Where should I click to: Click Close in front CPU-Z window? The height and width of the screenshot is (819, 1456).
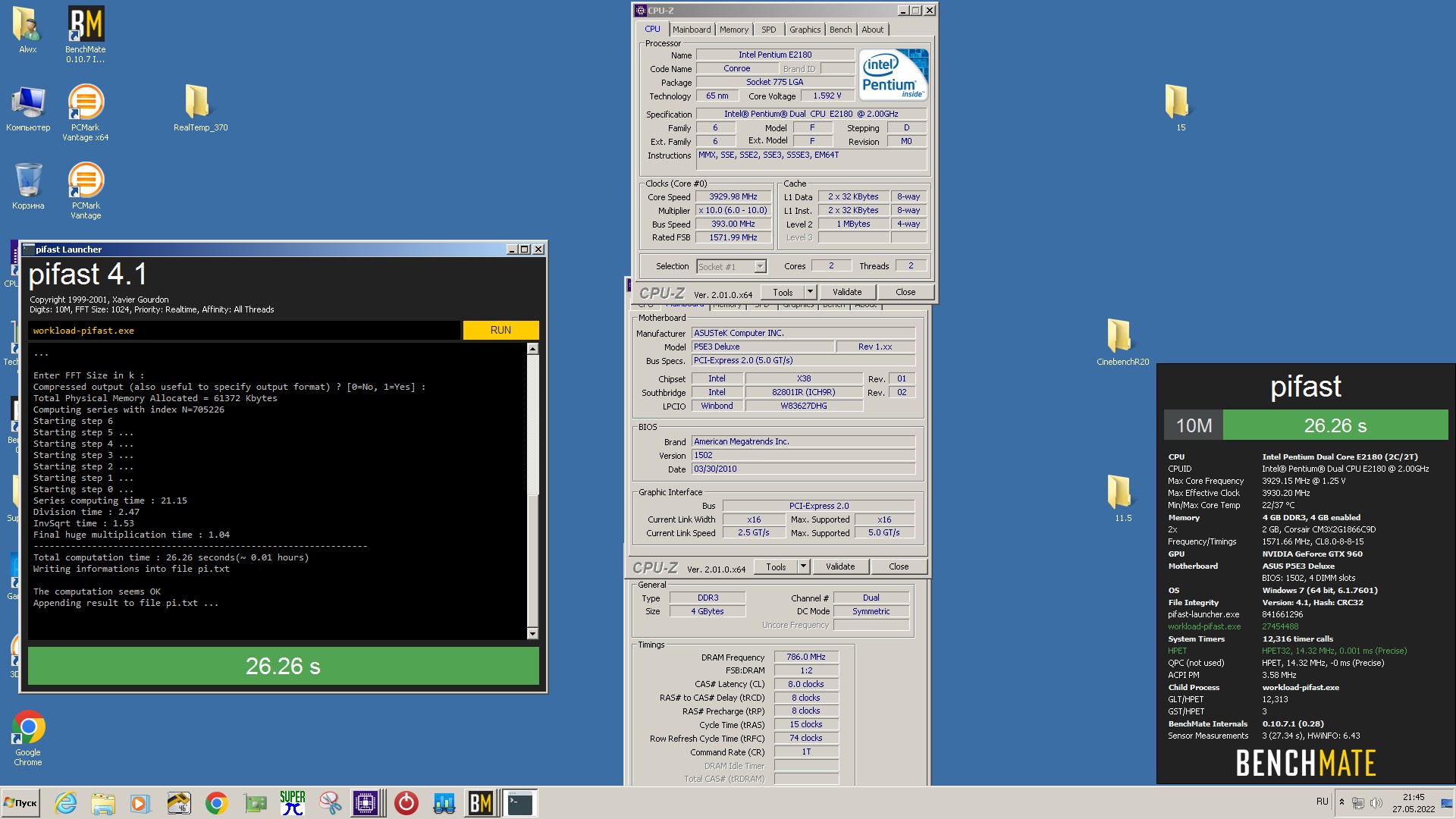[x=905, y=292]
